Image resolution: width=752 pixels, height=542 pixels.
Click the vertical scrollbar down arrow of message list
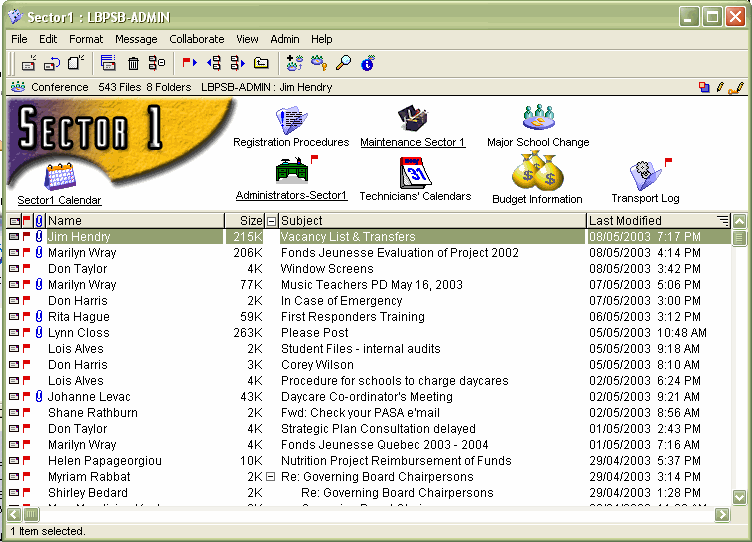[x=739, y=497]
